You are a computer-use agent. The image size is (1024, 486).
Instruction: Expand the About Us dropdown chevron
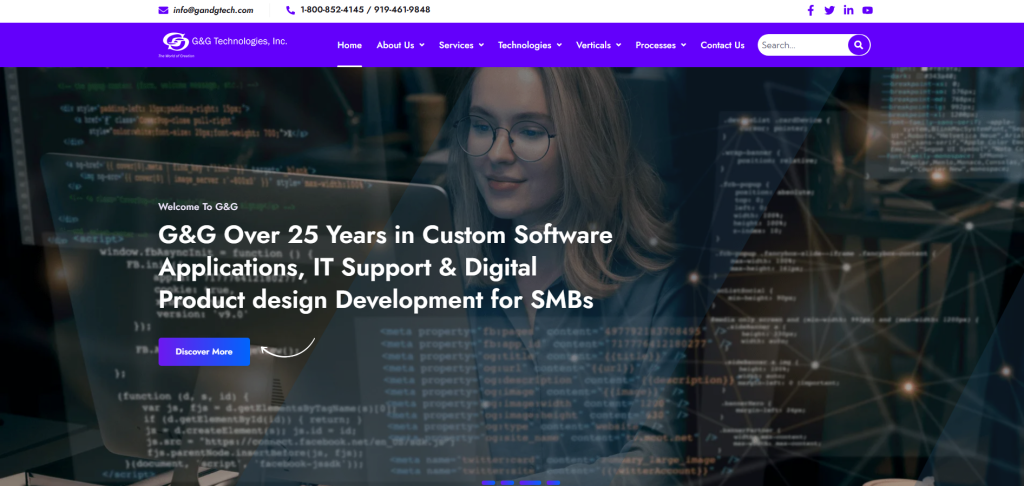pos(422,45)
